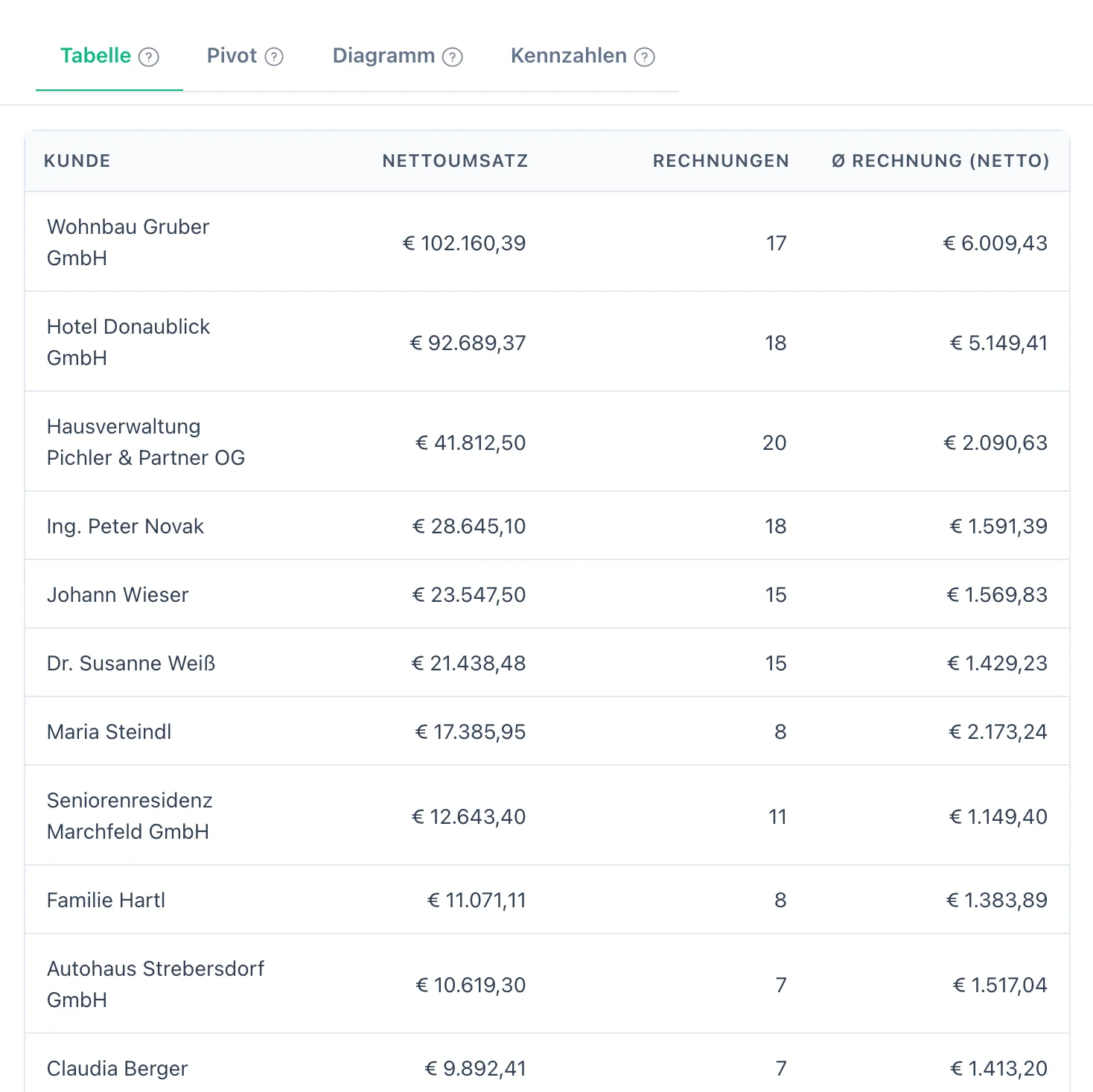Viewport: 1093px width, 1092px height.
Task: Click the average invoice value € 5.149,41
Action: click(x=998, y=343)
